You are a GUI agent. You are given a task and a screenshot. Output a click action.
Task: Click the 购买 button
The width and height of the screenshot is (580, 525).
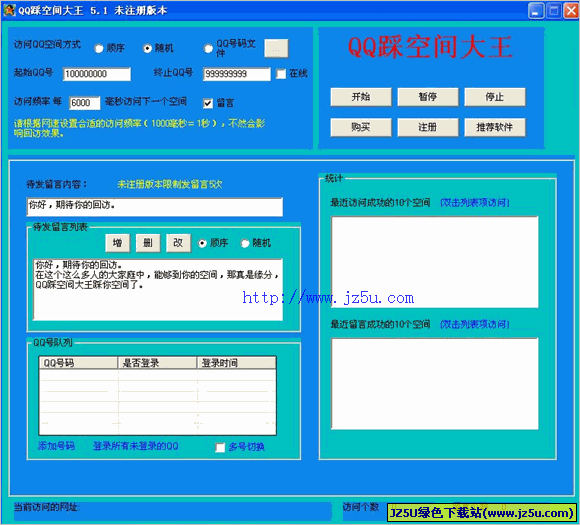[361, 127]
